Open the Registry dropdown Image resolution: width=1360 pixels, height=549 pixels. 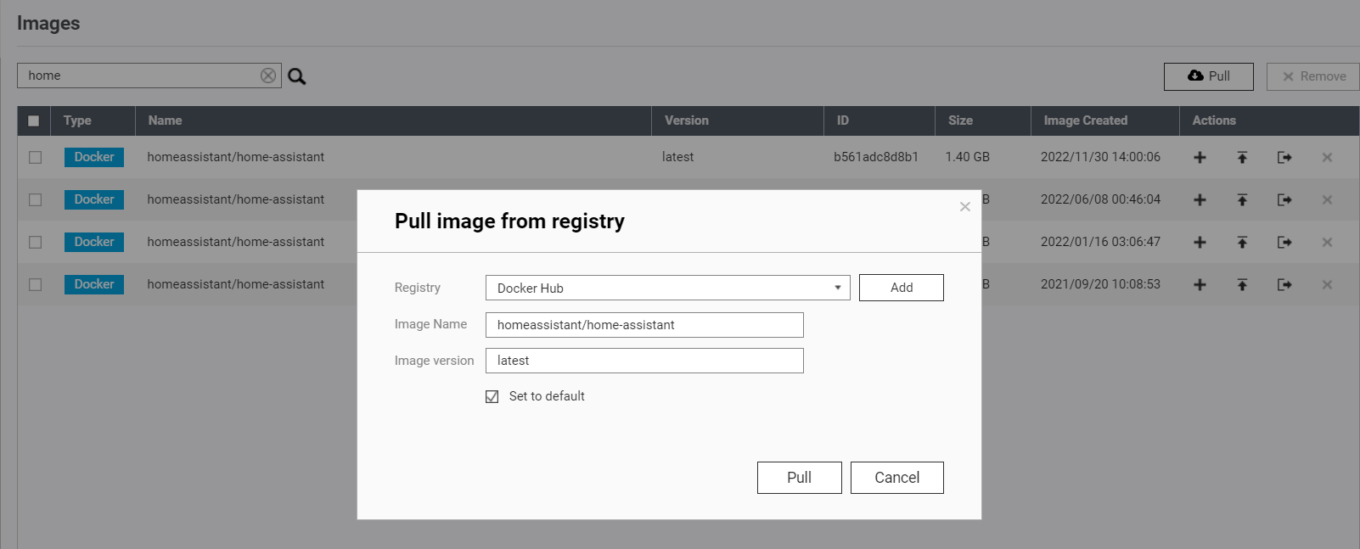coord(667,288)
